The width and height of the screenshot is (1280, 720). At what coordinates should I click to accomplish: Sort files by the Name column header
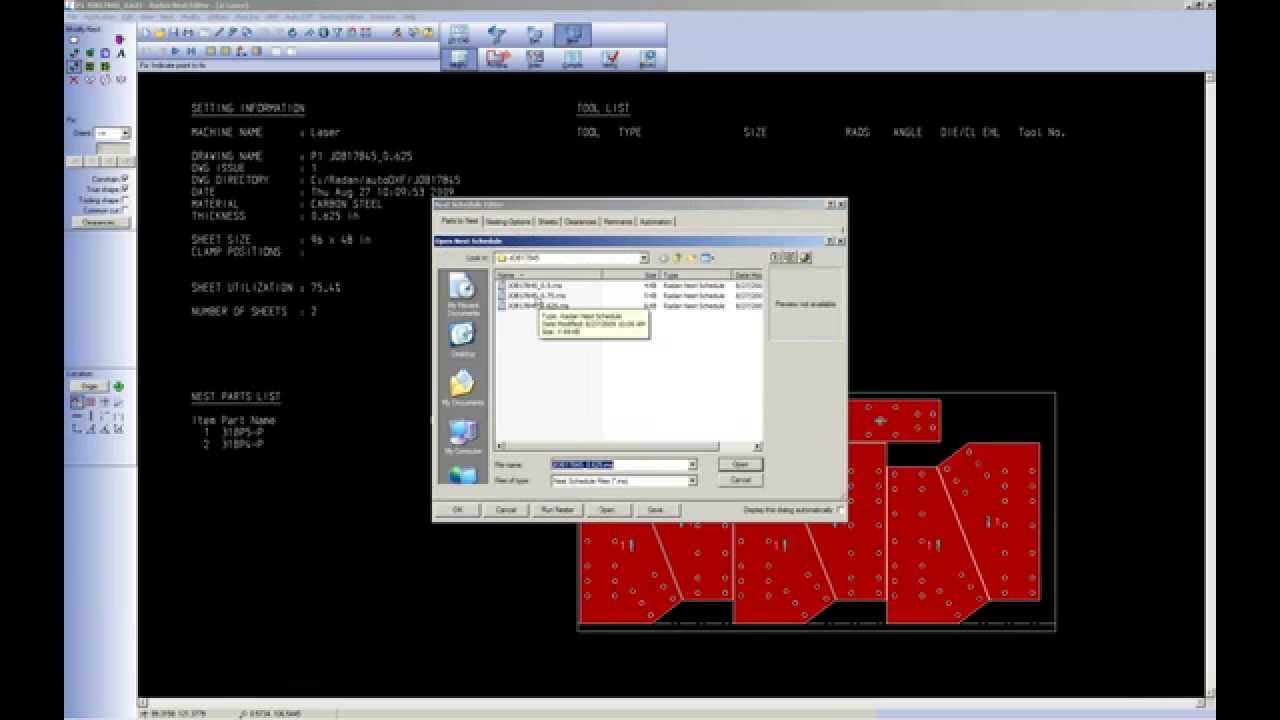tap(549, 275)
